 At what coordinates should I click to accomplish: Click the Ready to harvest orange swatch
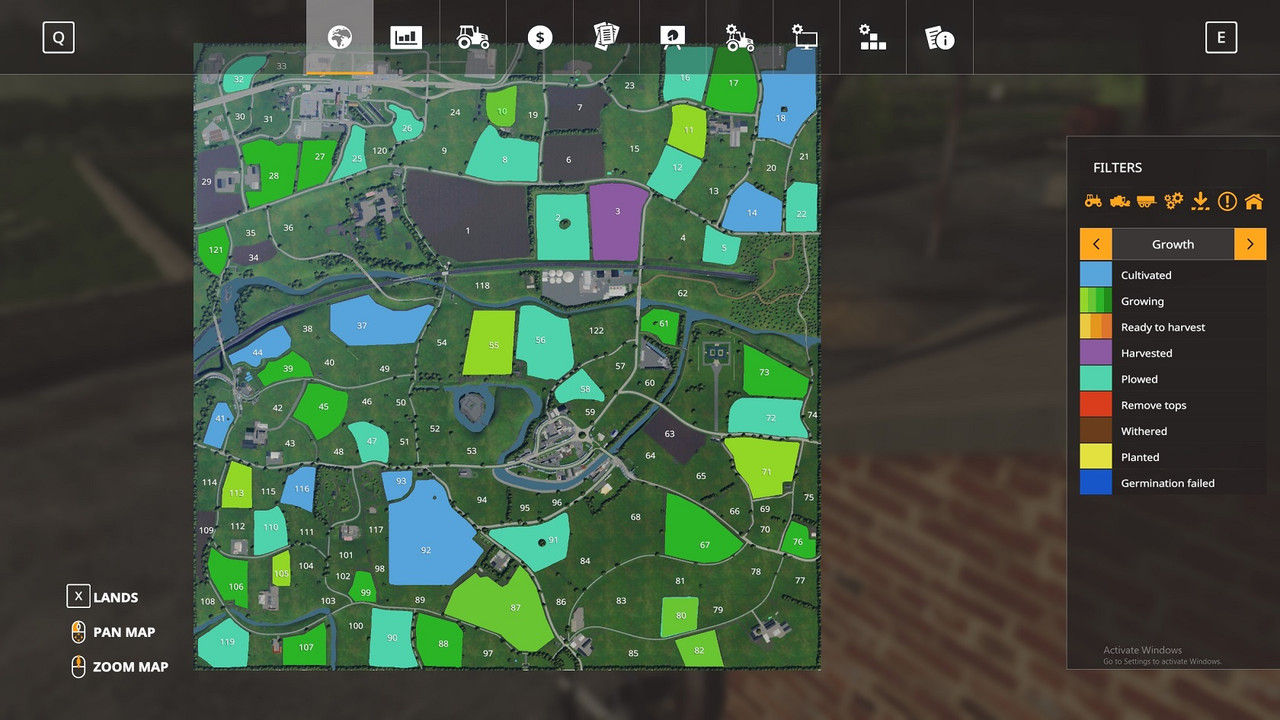coord(1096,327)
